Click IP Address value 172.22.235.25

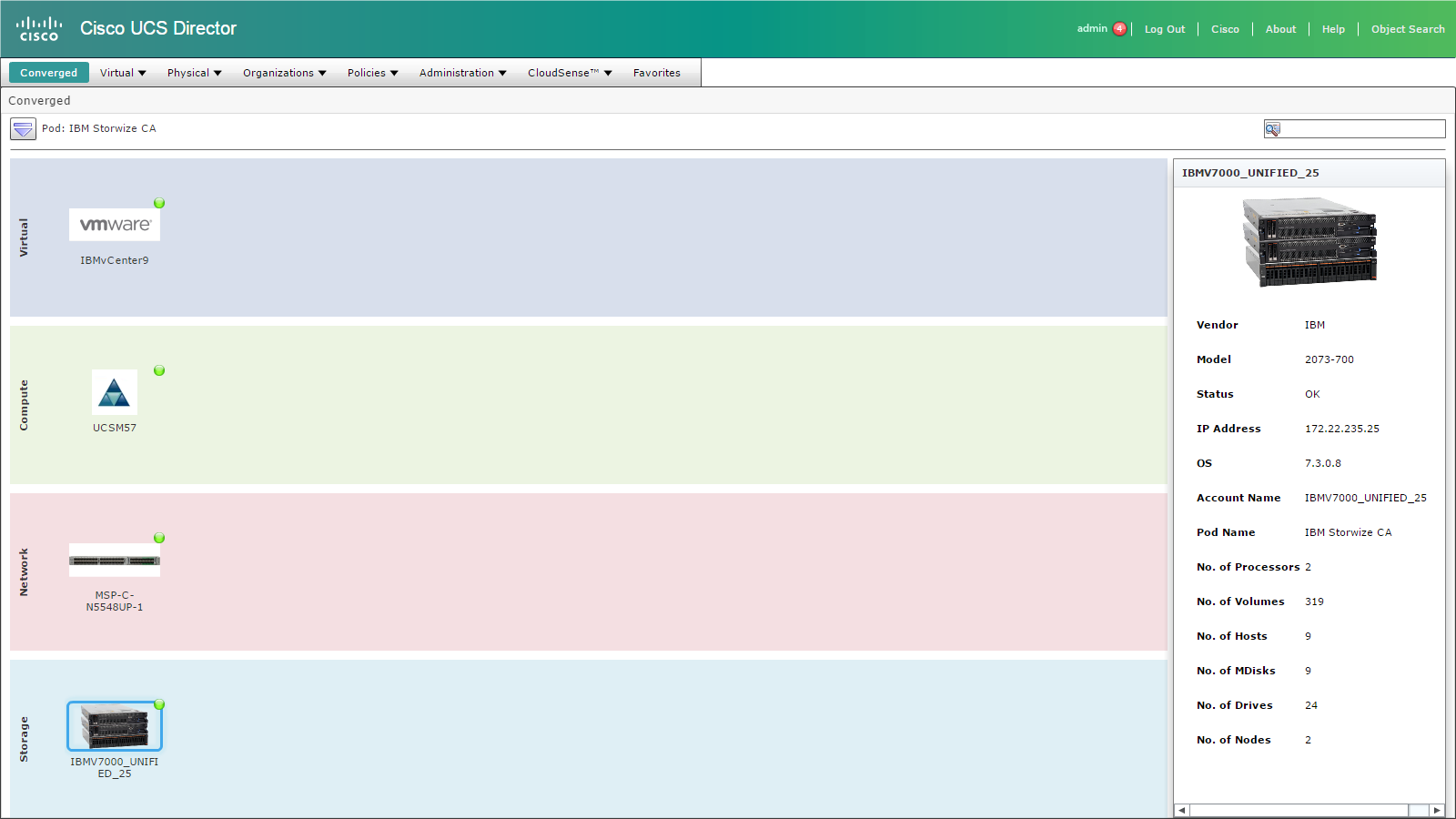pos(1342,429)
